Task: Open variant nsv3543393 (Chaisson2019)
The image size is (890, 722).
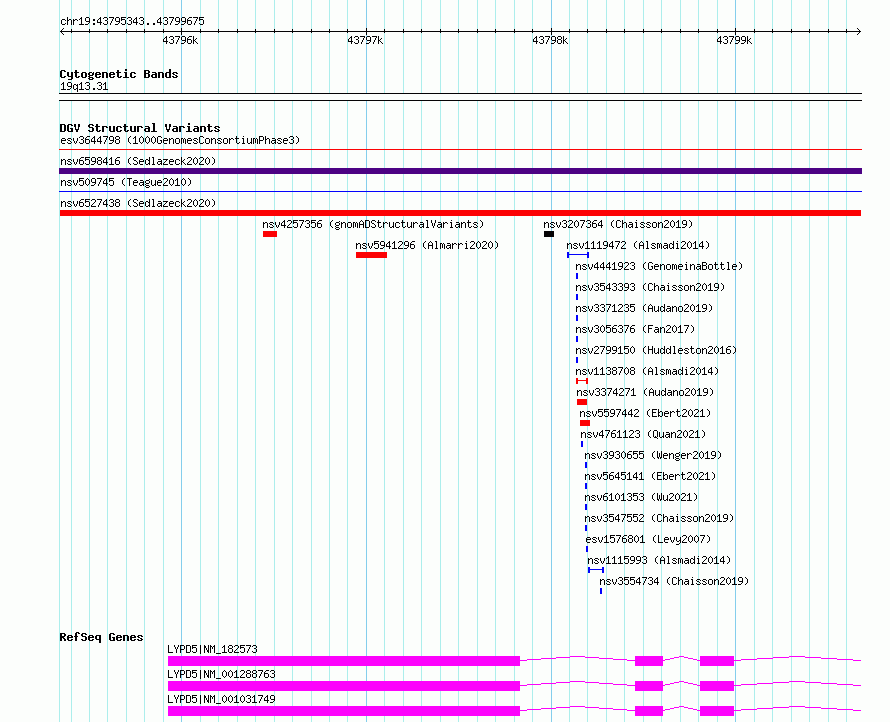Action: tap(650, 287)
